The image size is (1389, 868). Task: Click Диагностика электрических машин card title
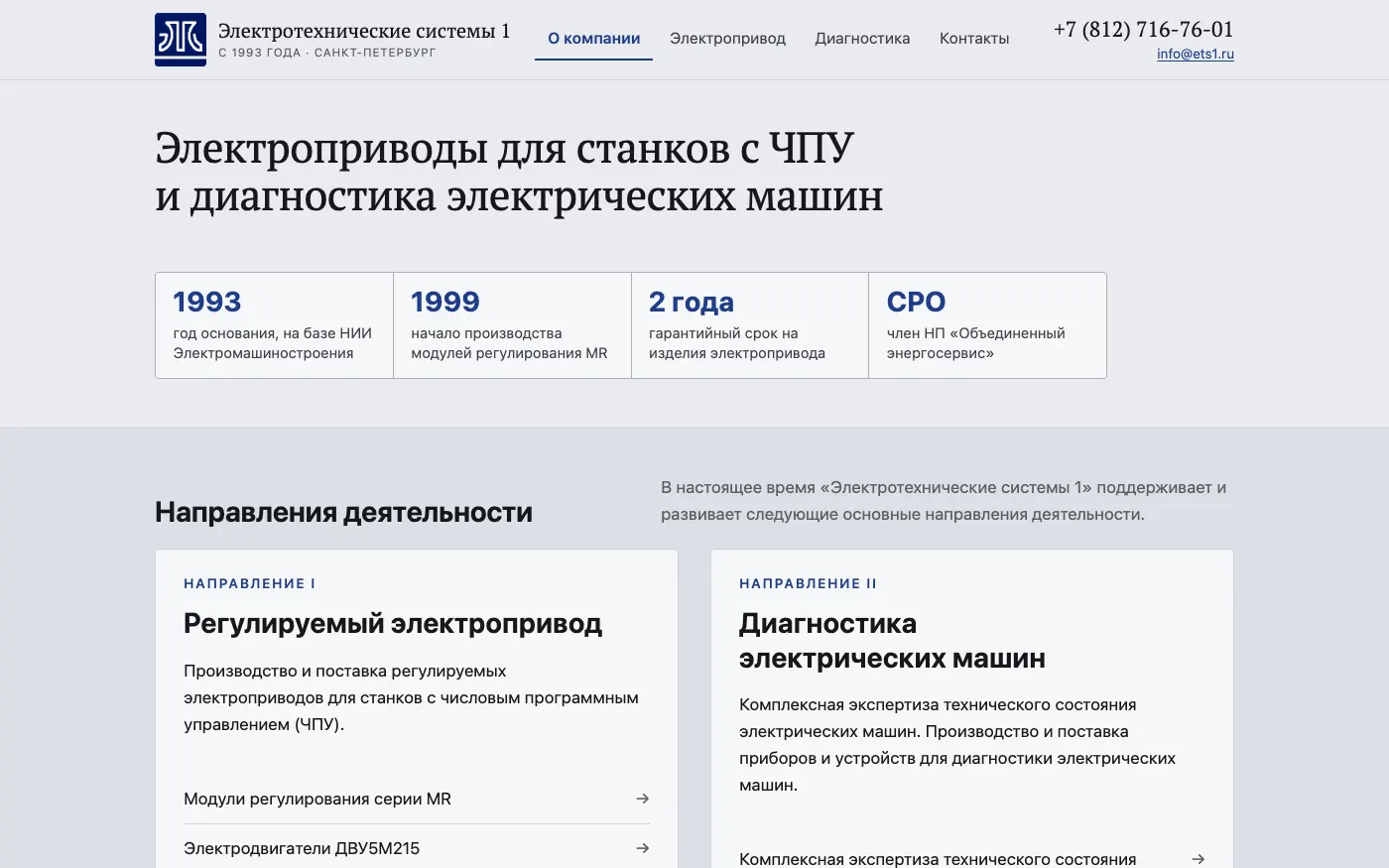tap(892, 641)
